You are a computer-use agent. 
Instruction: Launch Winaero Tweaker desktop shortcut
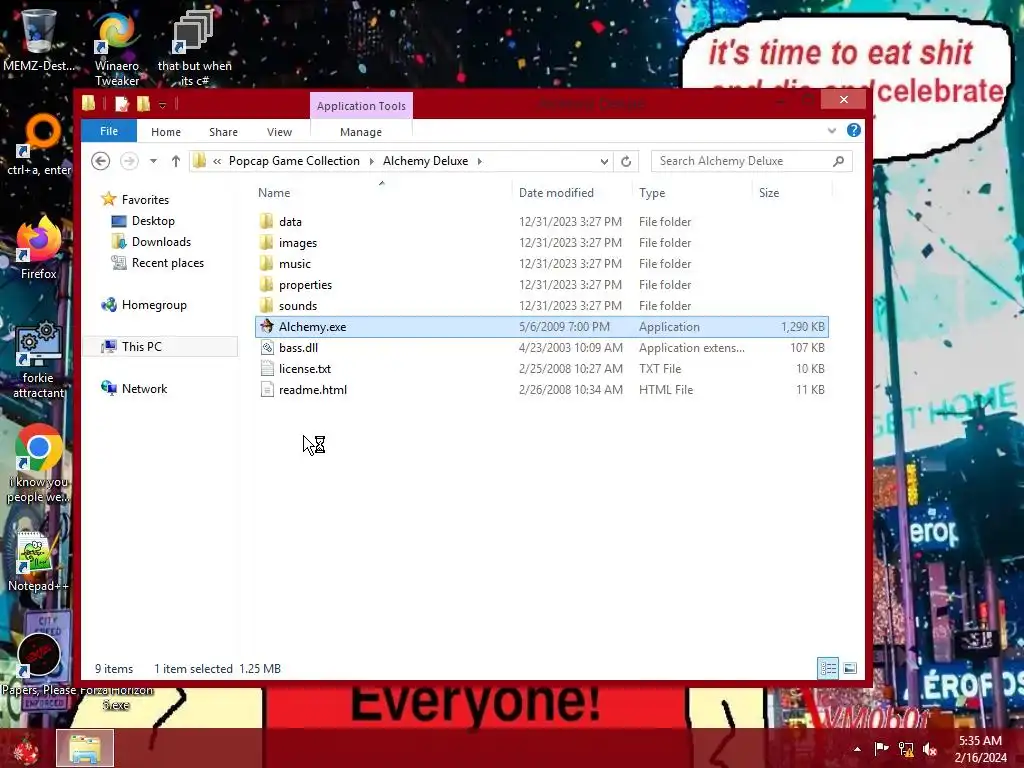point(116,47)
